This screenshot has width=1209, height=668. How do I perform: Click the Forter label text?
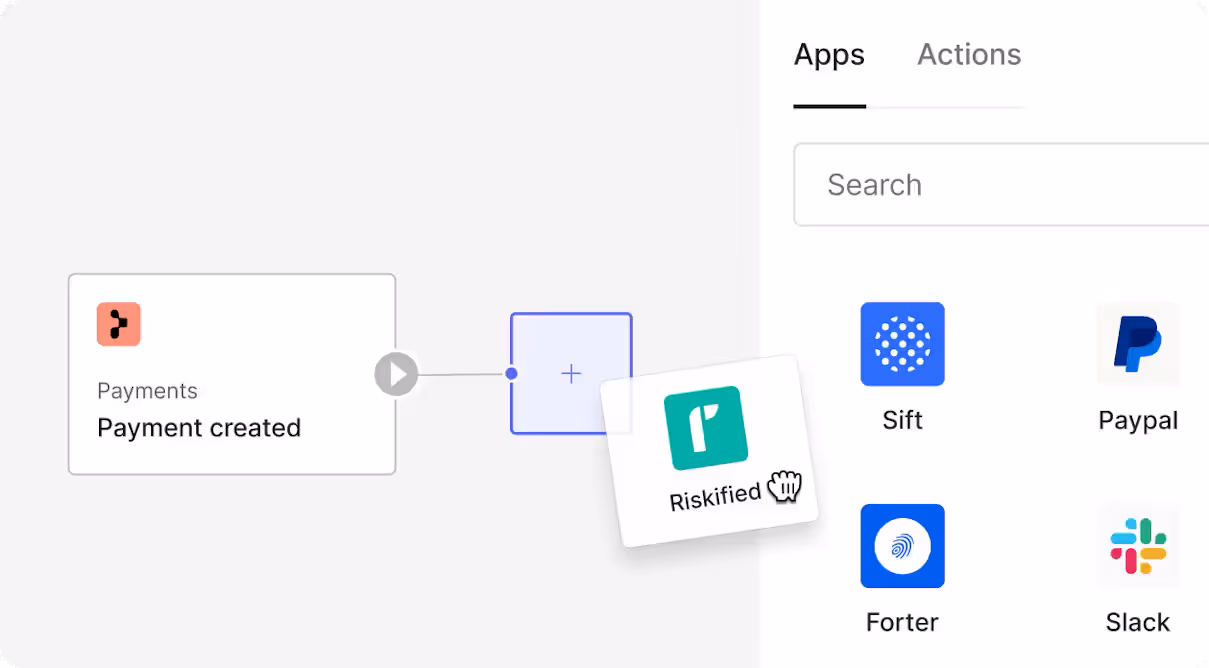point(902,622)
